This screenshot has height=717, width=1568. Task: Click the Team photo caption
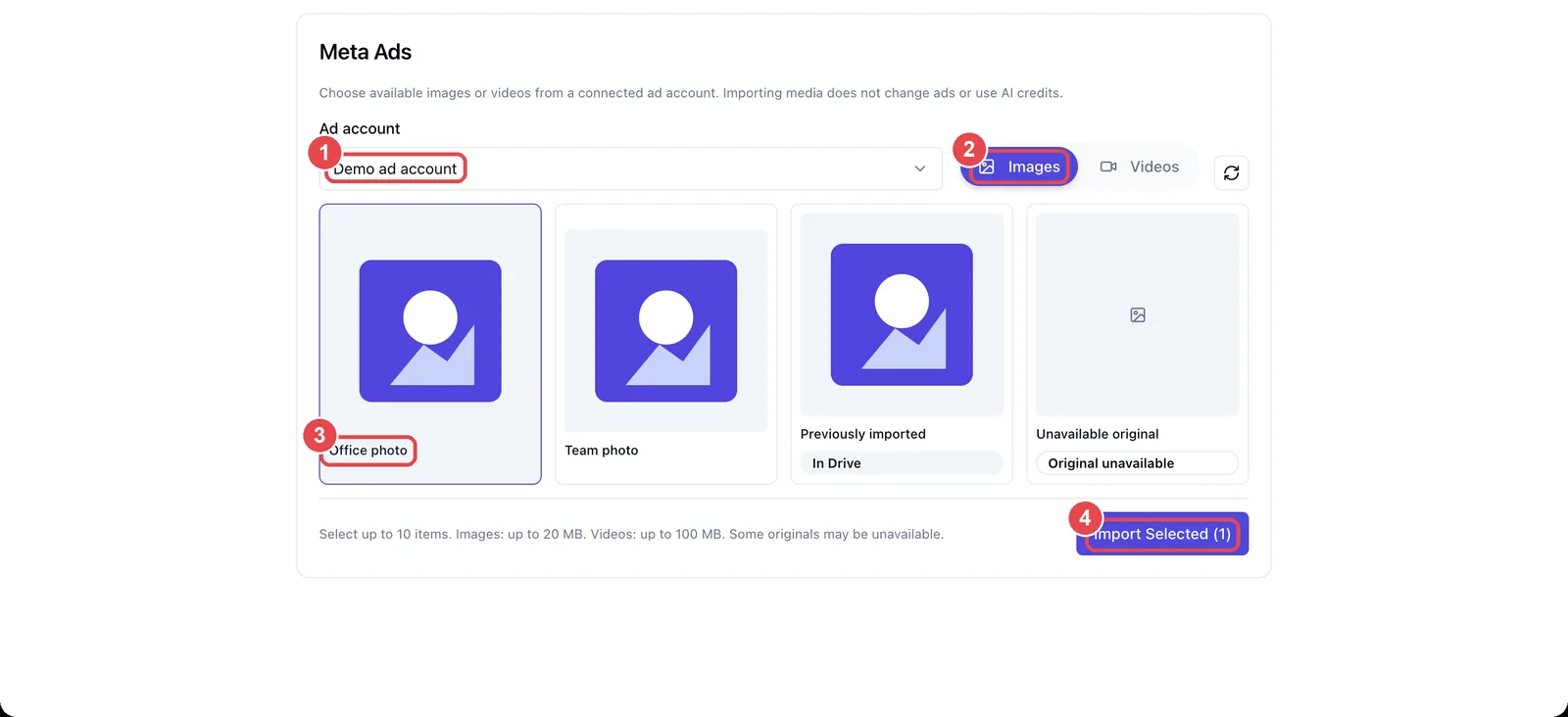[602, 451]
